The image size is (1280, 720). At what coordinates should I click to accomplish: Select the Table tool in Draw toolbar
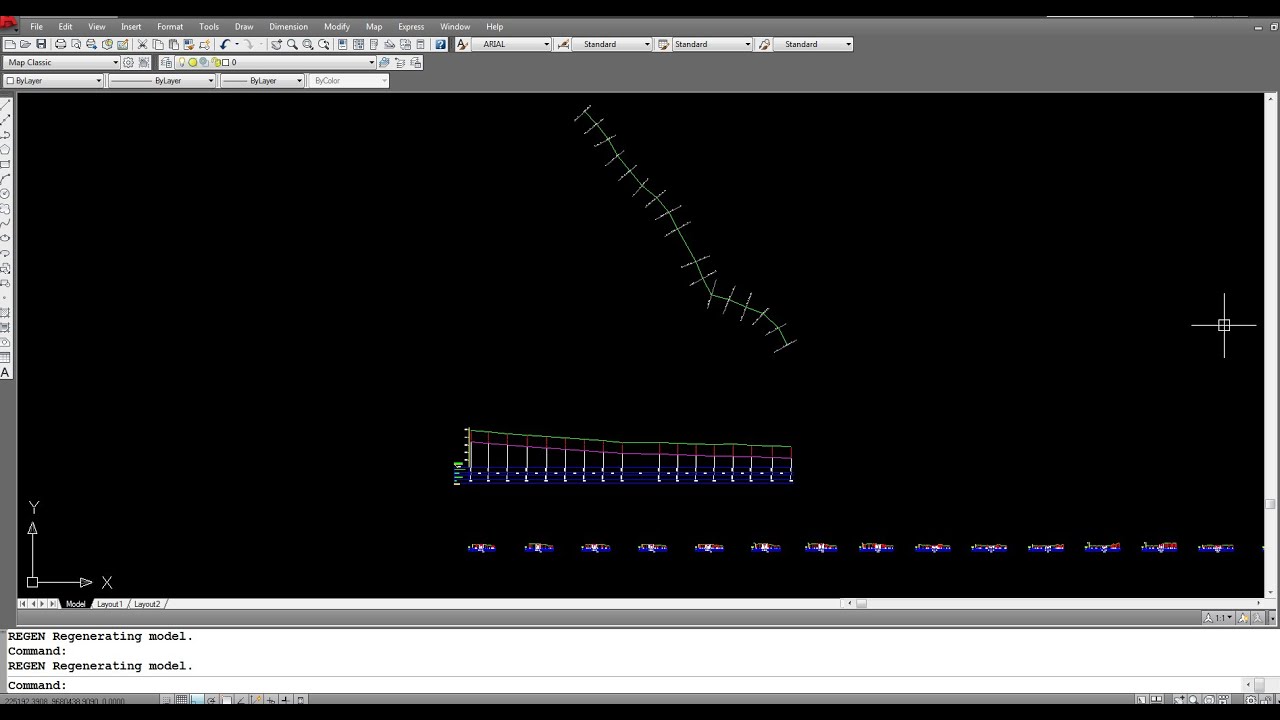click(x=5, y=357)
